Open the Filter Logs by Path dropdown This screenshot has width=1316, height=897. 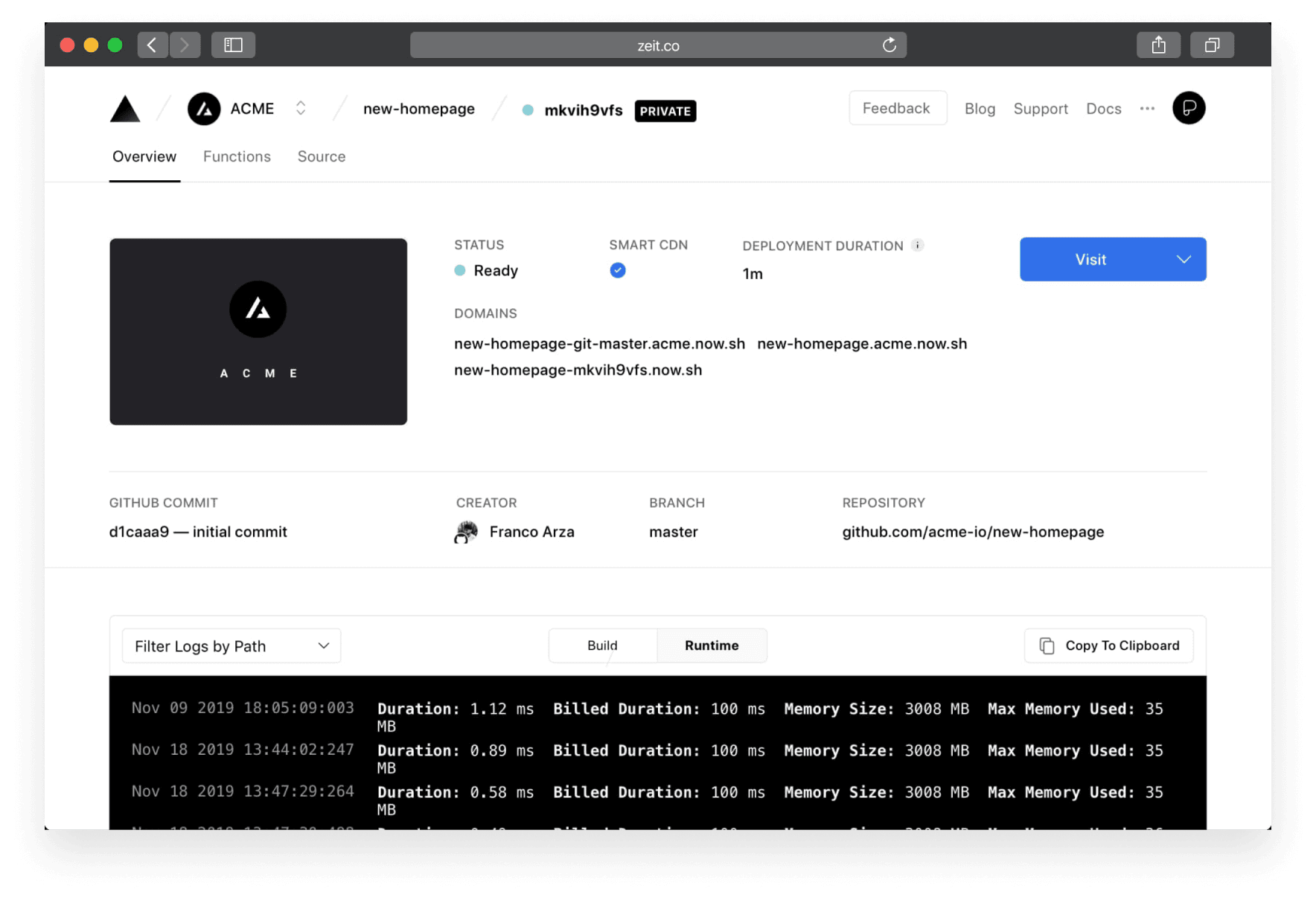(x=231, y=645)
